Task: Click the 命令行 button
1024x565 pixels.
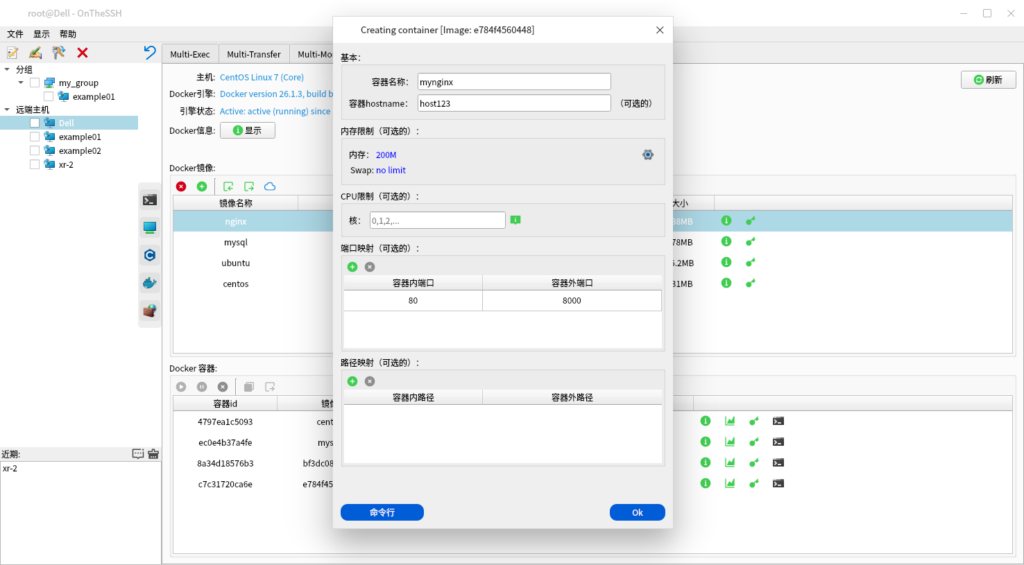Action: pyautogui.click(x=382, y=512)
